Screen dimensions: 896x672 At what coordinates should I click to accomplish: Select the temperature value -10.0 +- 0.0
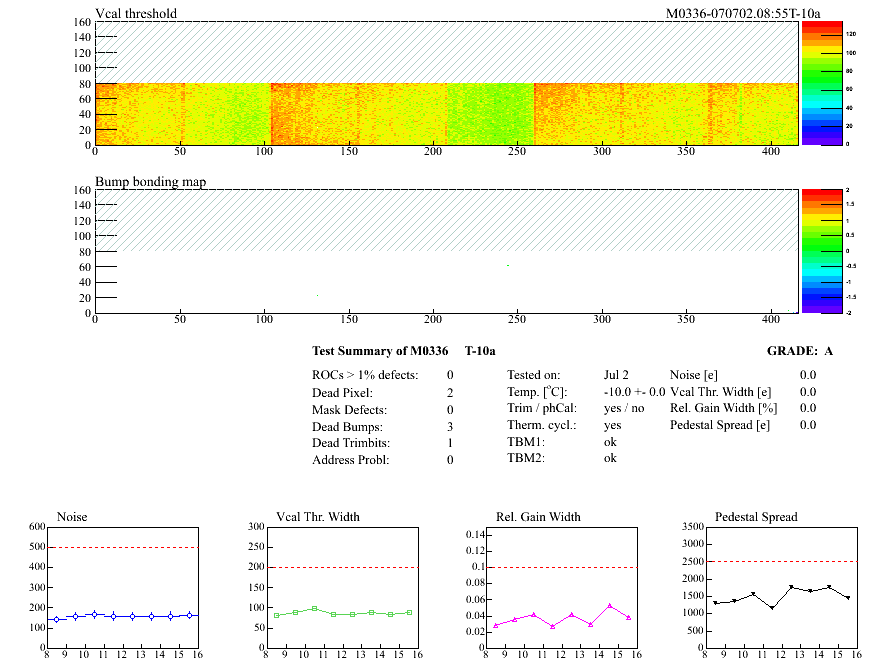(x=634, y=392)
